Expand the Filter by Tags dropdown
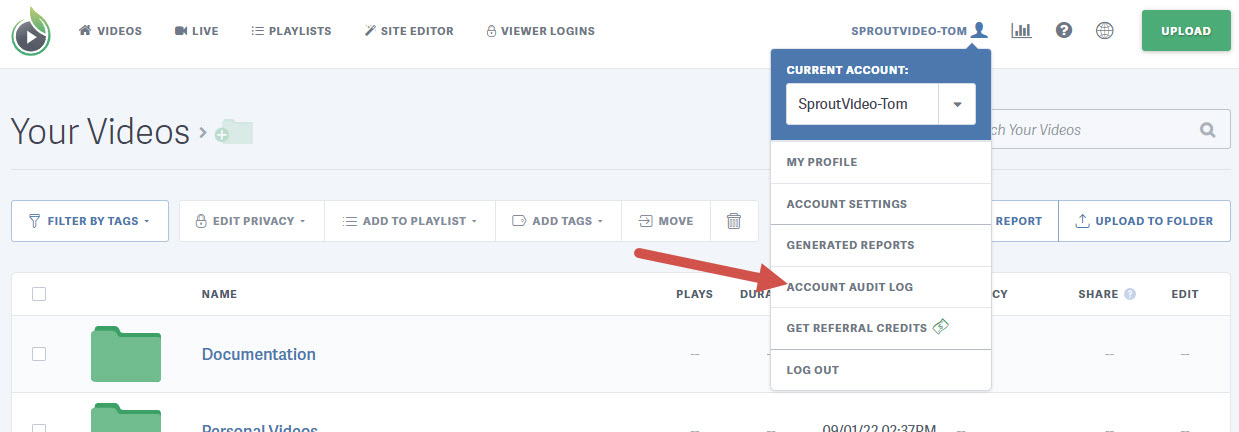Viewport: 1239px width, 432px height. coord(90,221)
